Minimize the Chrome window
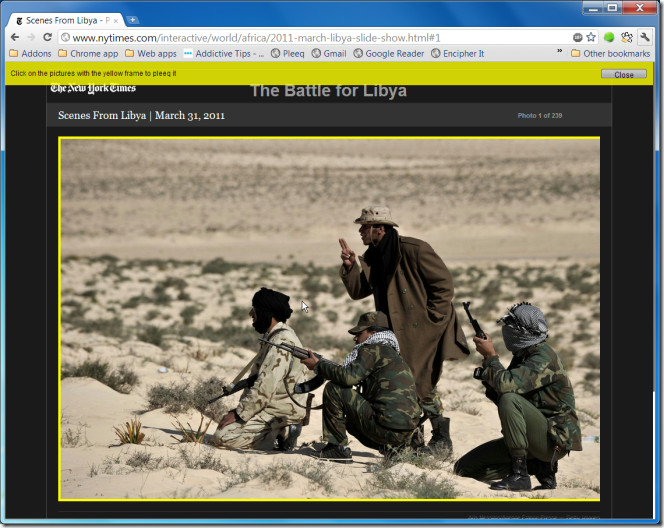Viewport: 664px width, 528px height. [x=593, y=8]
